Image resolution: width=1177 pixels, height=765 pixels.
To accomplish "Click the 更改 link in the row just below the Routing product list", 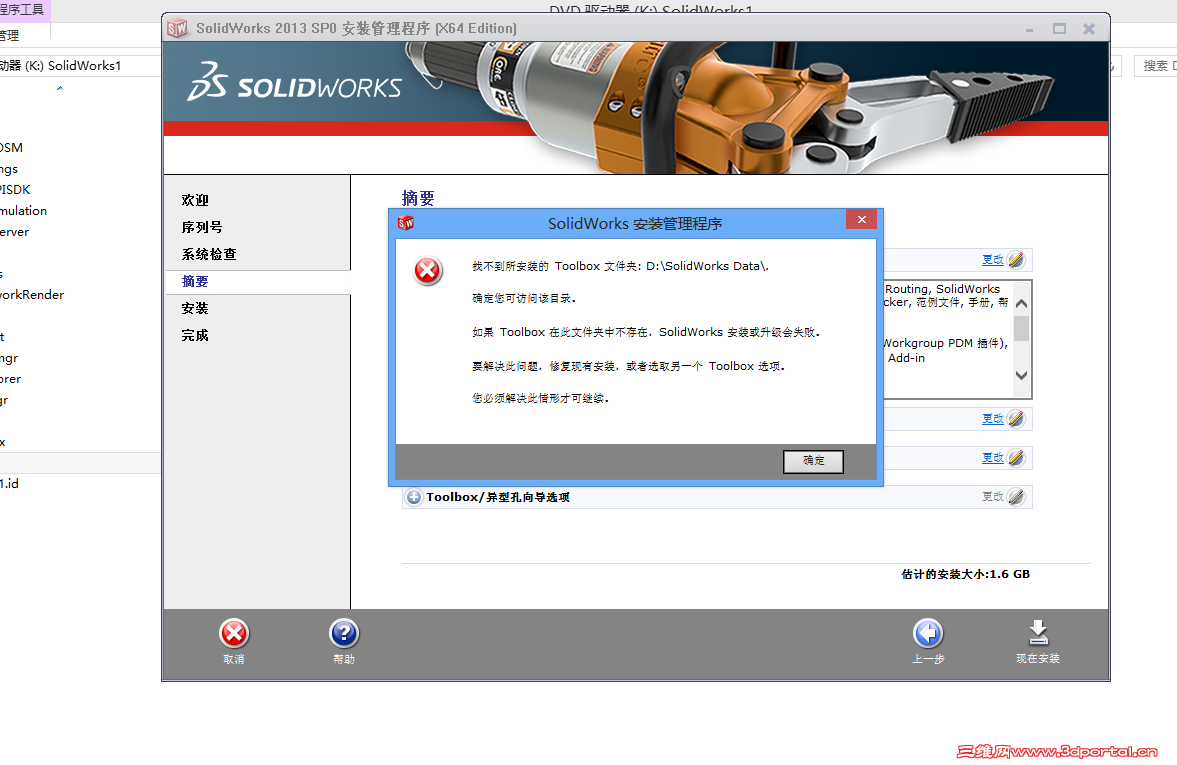I will coord(992,419).
